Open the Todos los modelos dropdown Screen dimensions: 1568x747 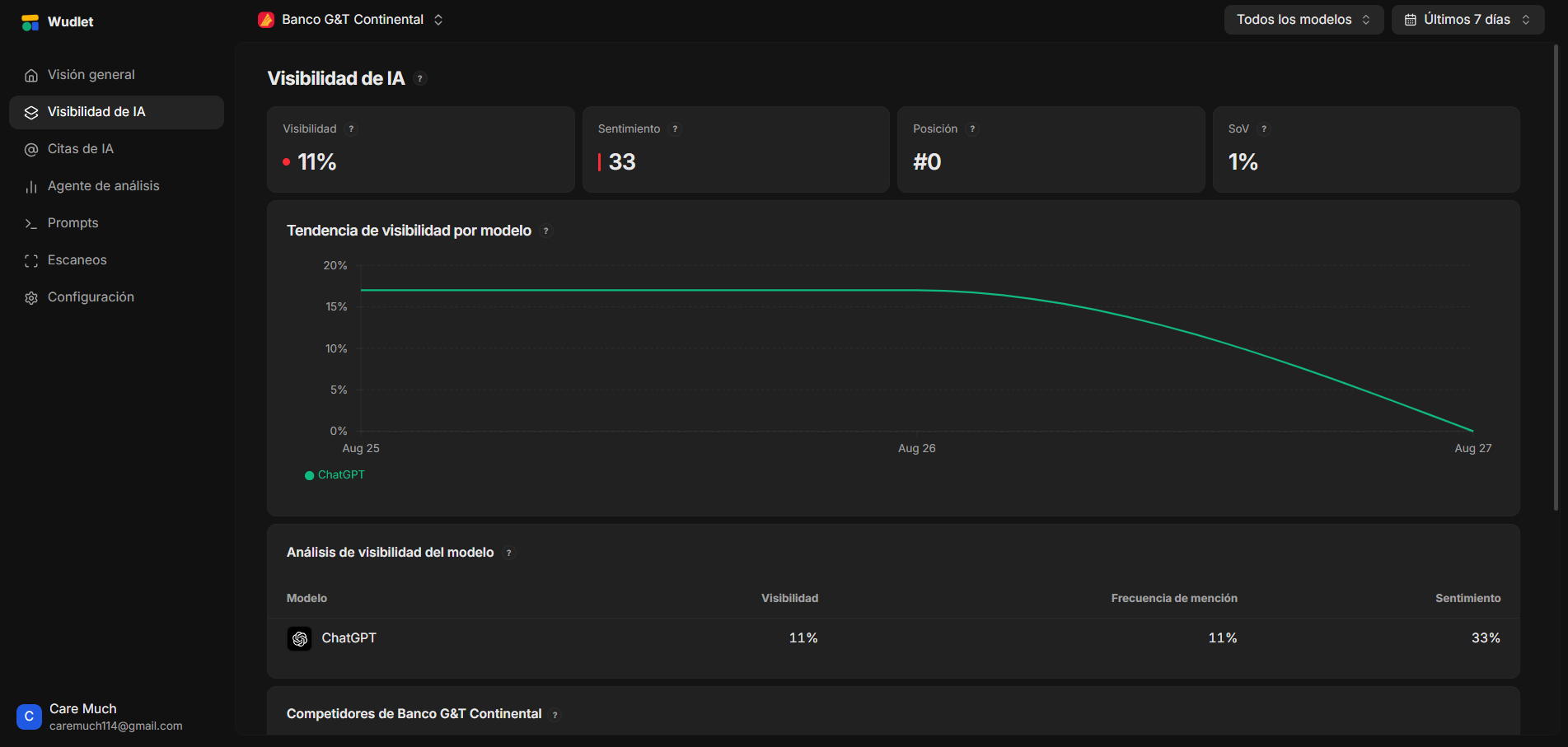click(x=1304, y=20)
